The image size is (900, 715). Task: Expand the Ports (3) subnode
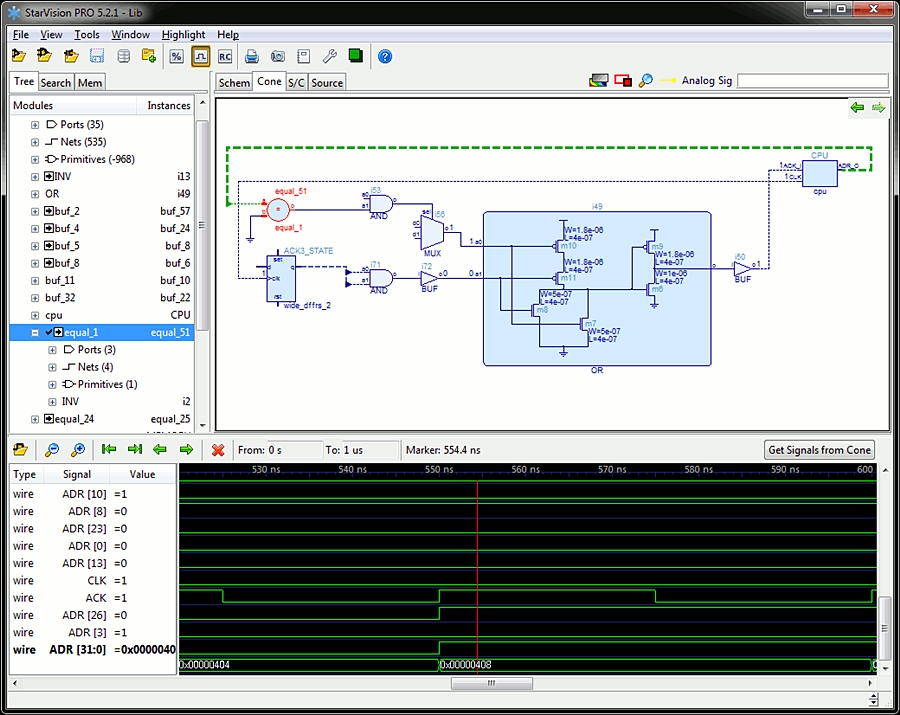tap(53, 350)
